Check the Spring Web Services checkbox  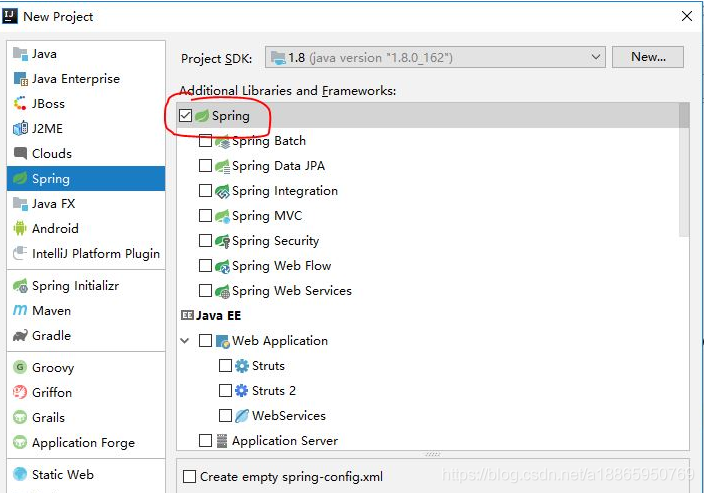tap(205, 291)
